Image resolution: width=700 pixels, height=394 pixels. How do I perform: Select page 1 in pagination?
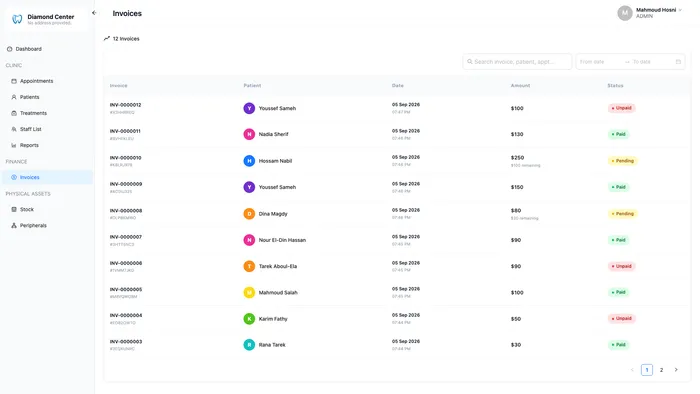tap(647, 370)
